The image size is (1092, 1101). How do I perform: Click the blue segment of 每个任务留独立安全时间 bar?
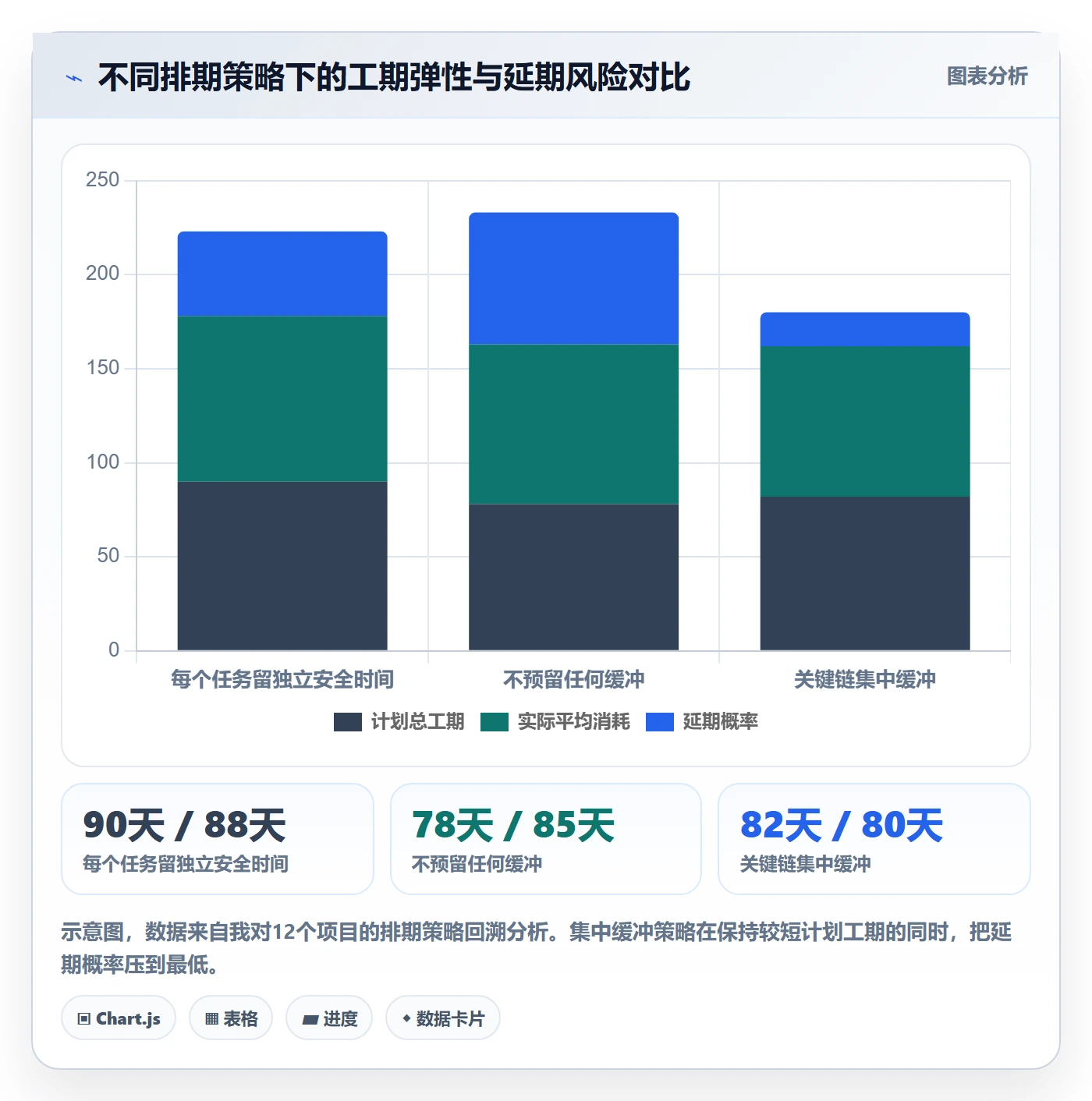click(x=282, y=274)
